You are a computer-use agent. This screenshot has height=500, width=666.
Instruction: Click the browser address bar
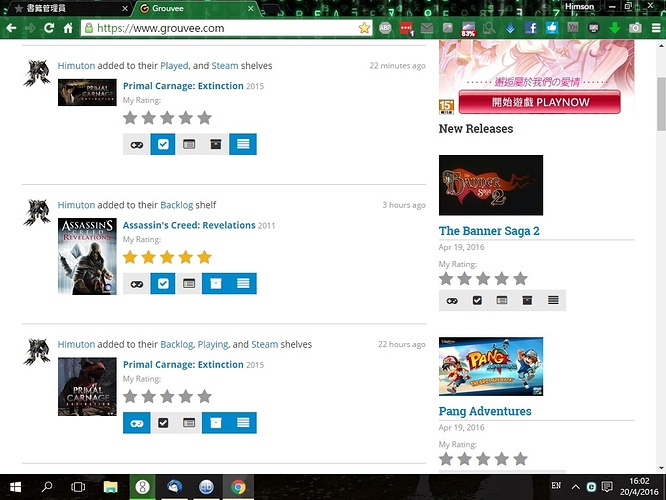tap(225, 28)
